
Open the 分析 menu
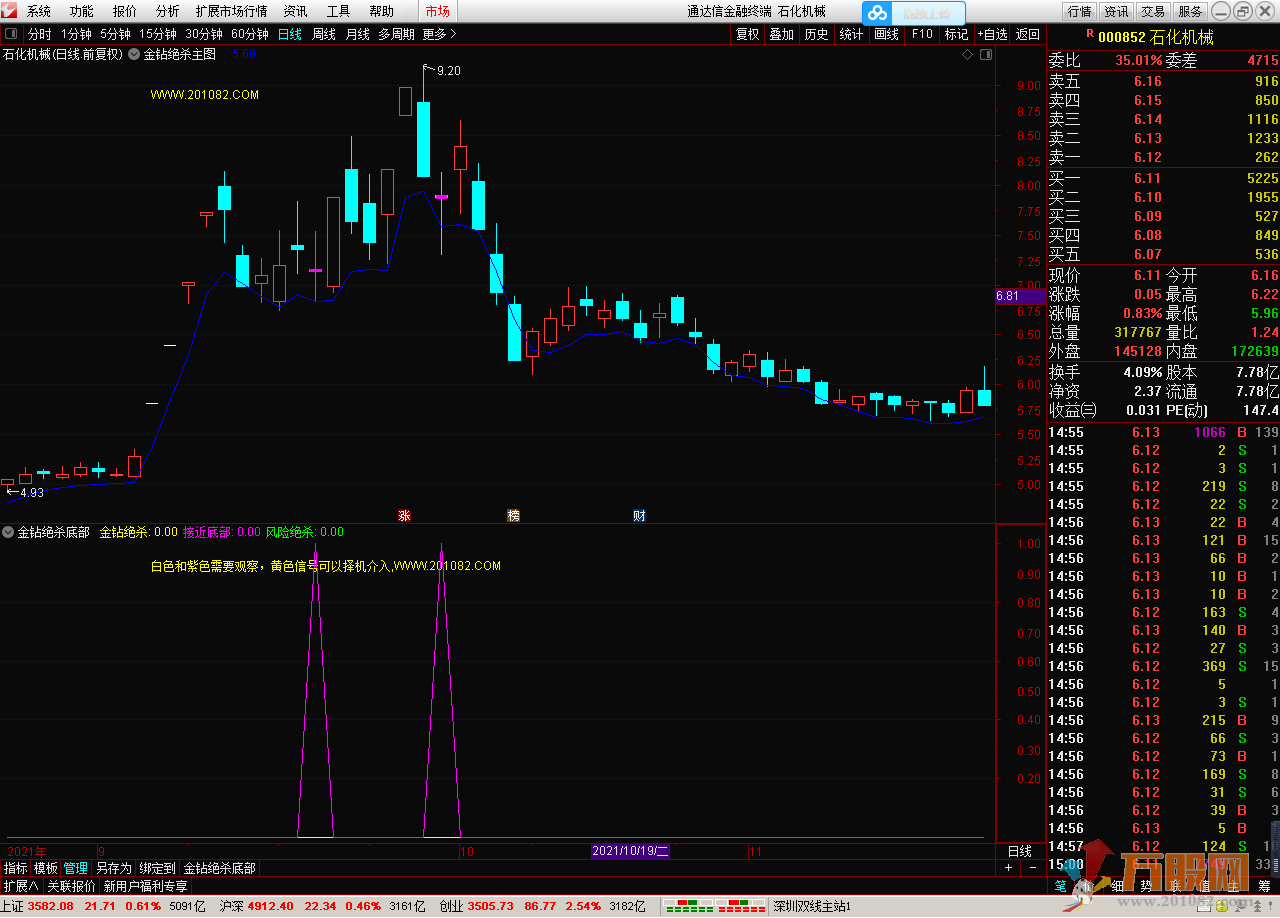(167, 12)
